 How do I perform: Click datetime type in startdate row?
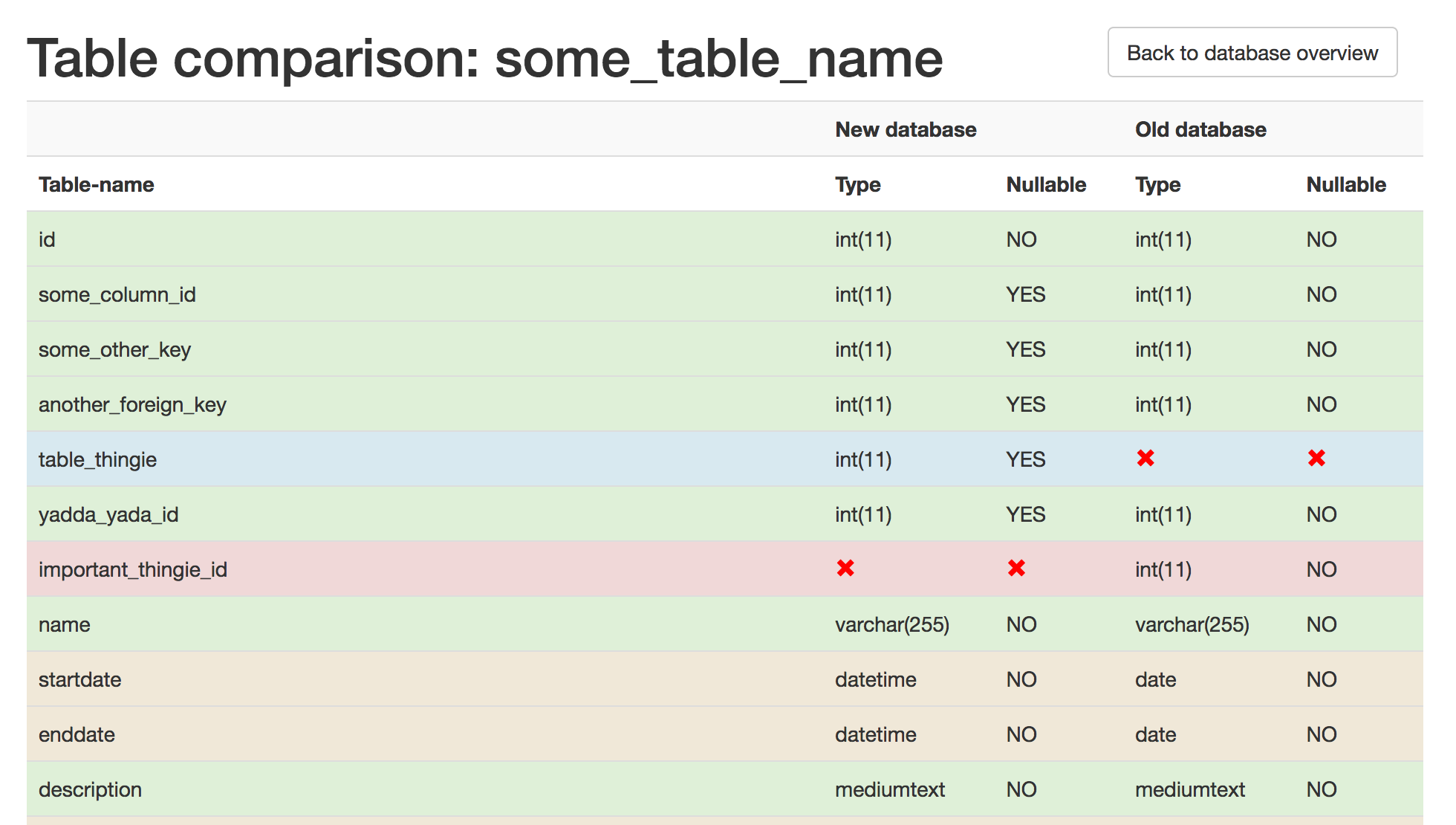pyautogui.click(x=875, y=679)
